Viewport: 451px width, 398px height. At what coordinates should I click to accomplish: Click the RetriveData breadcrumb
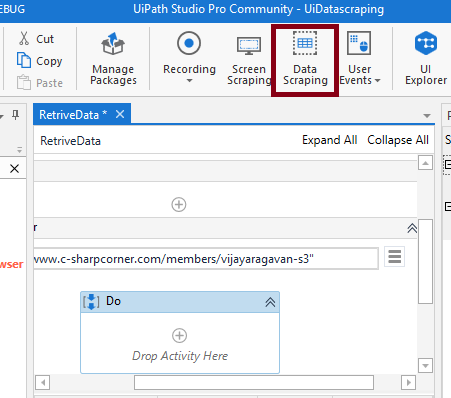[x=70, y=141]
